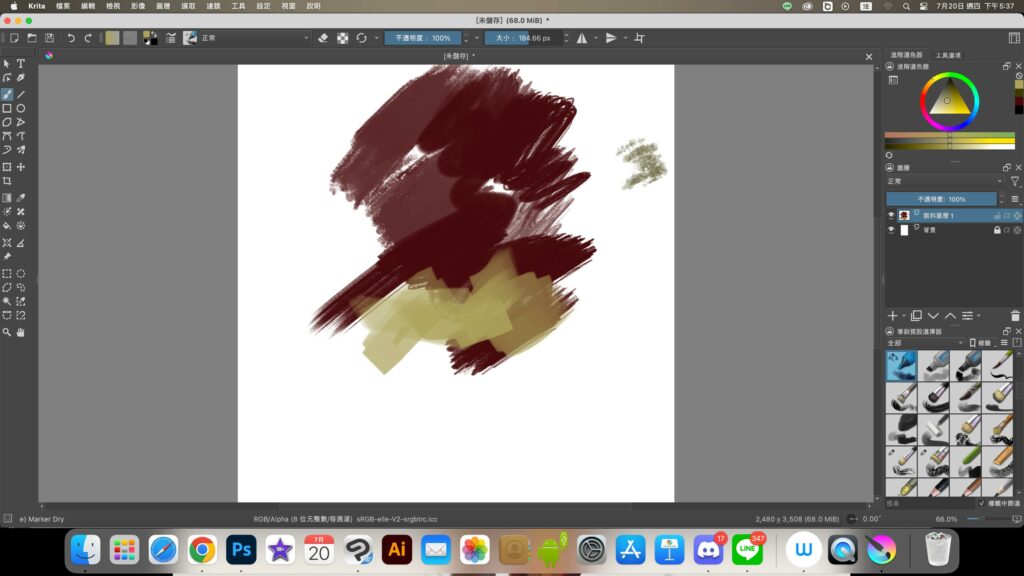
Task: Click the brush size field in toolbar
Action: (522, 38)
